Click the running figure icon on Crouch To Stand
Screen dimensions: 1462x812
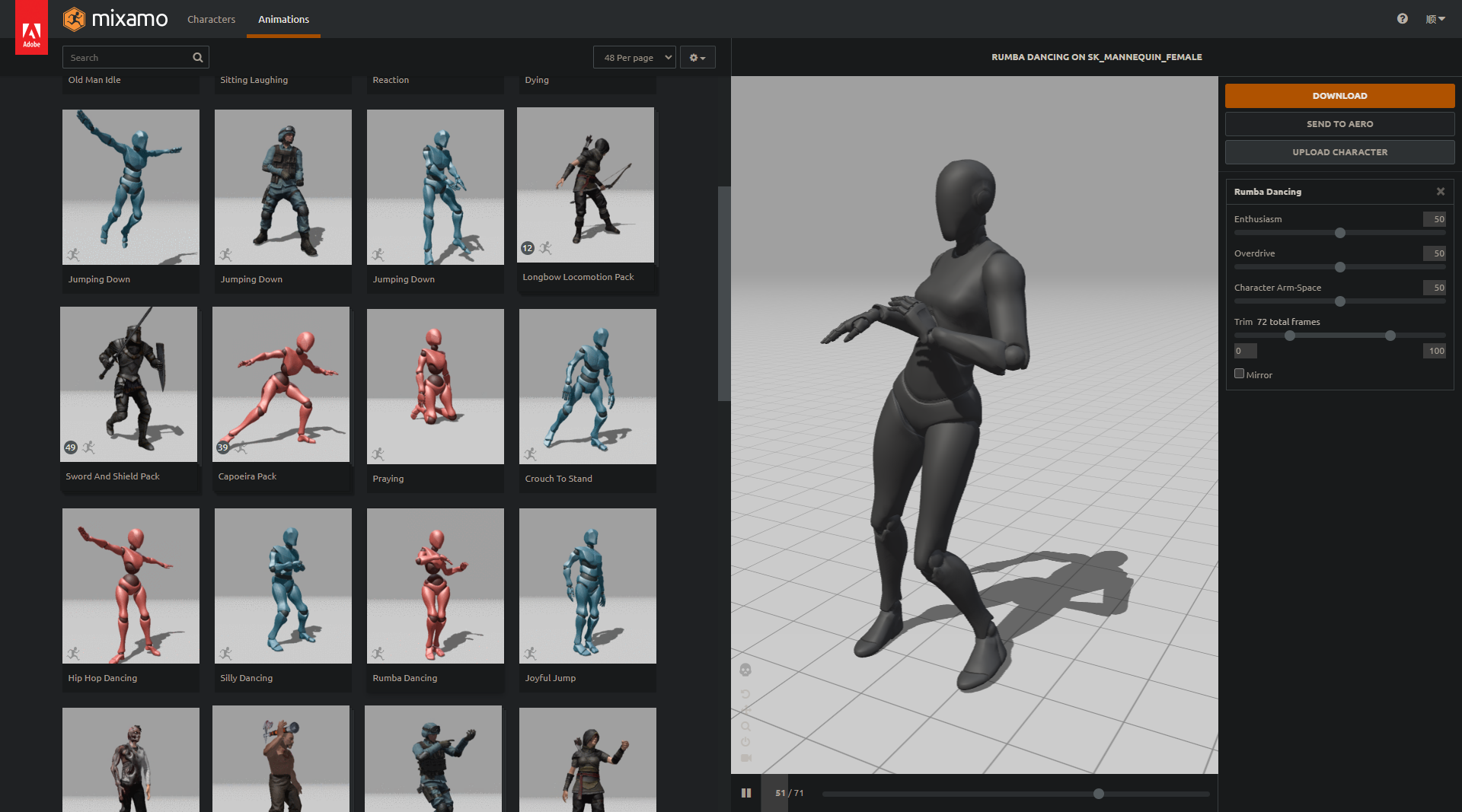531,454
